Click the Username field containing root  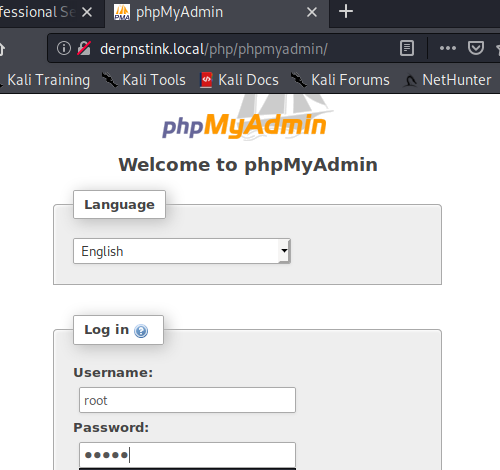pyautogui.click(x=187, y=400)
